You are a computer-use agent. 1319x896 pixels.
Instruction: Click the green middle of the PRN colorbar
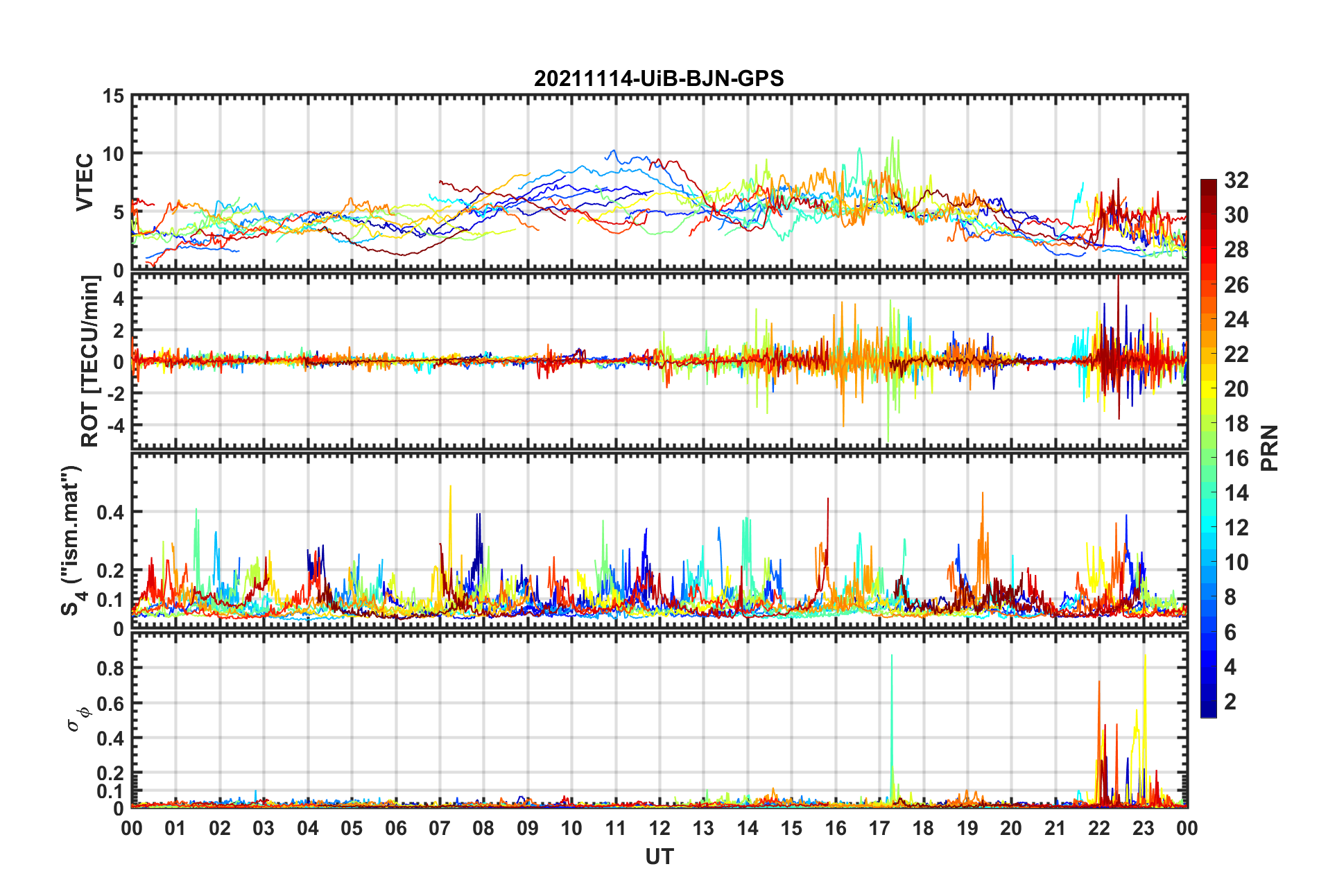pos(1209,449)
